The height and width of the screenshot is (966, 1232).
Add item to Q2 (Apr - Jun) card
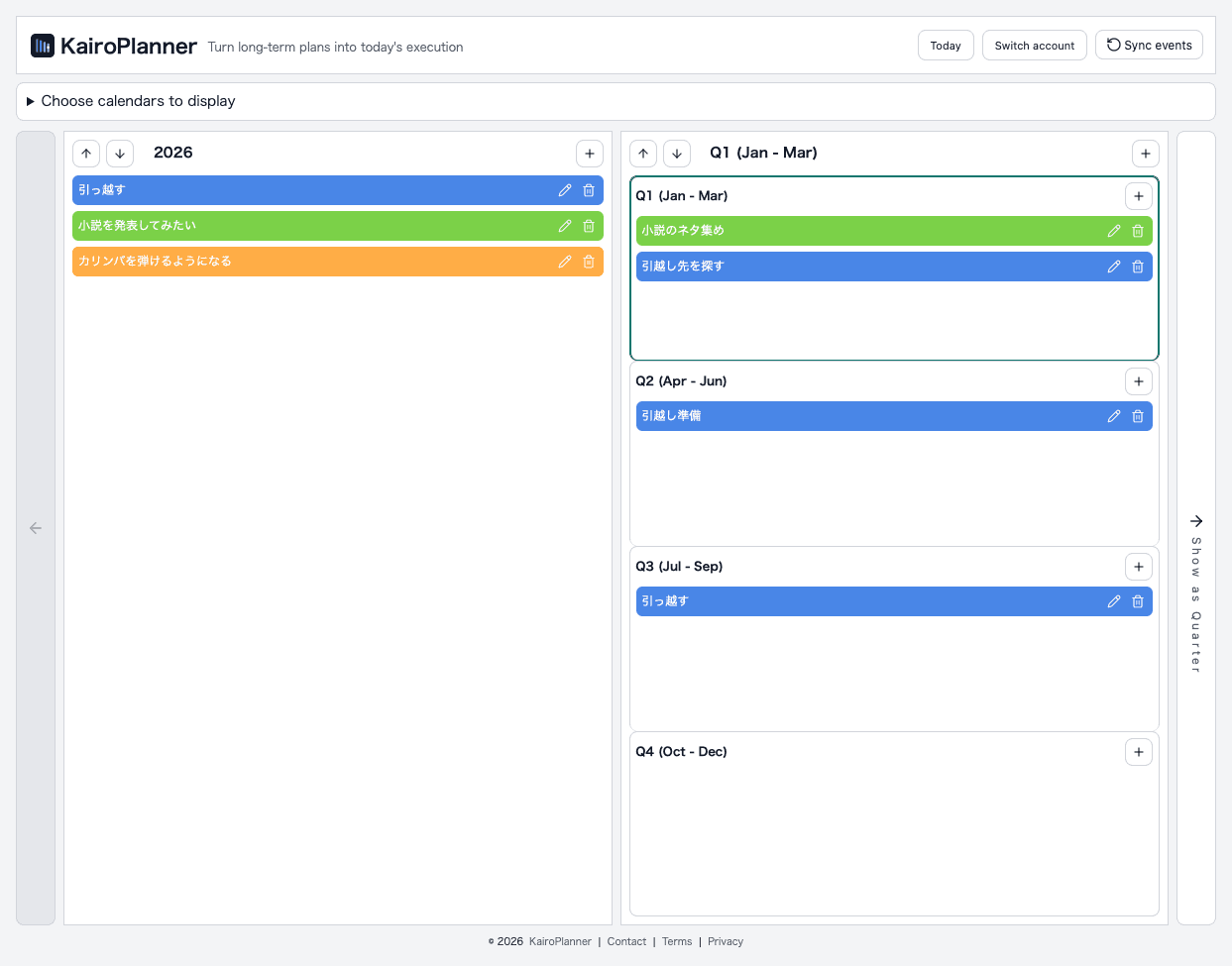[x=1139, y=381]
